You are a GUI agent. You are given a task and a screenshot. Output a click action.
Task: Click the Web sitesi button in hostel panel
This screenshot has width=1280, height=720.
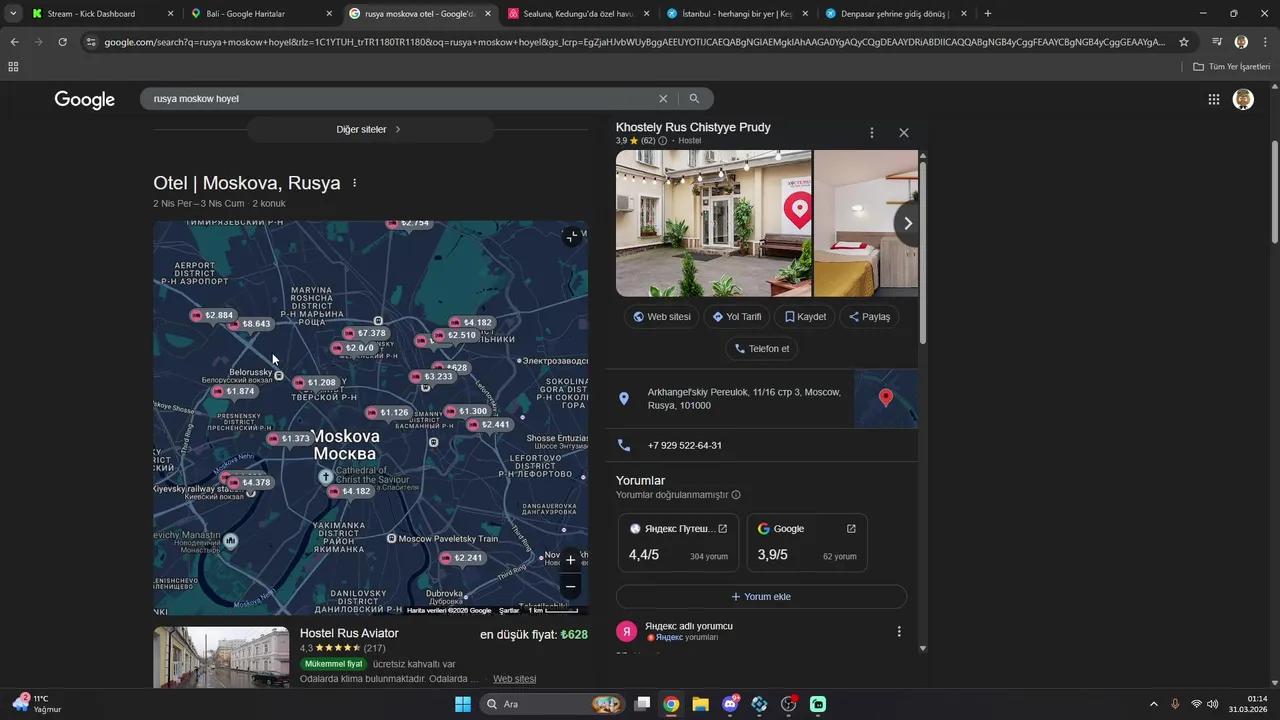pyautogui.click(x=662, y=317)
